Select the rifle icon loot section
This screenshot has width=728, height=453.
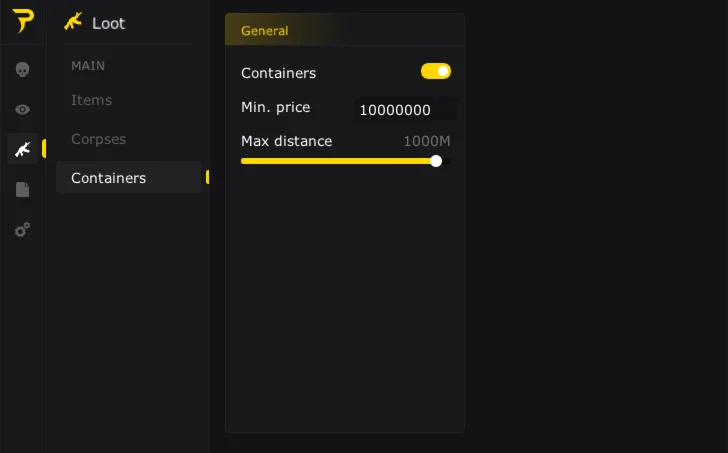coord(22,149)
